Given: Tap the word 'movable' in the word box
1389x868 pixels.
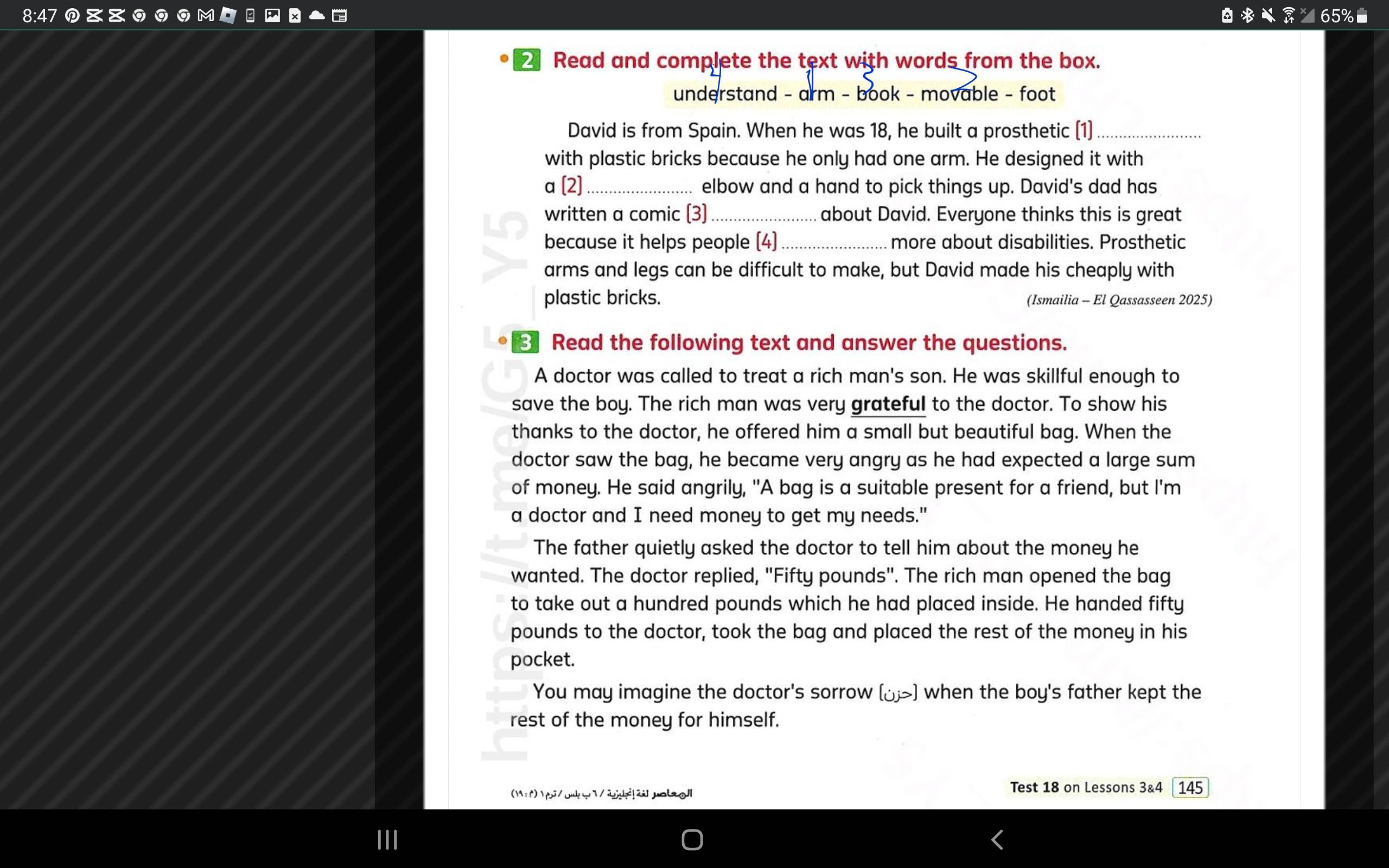Looking at the screenshot, I should click(x=959, y=94).
